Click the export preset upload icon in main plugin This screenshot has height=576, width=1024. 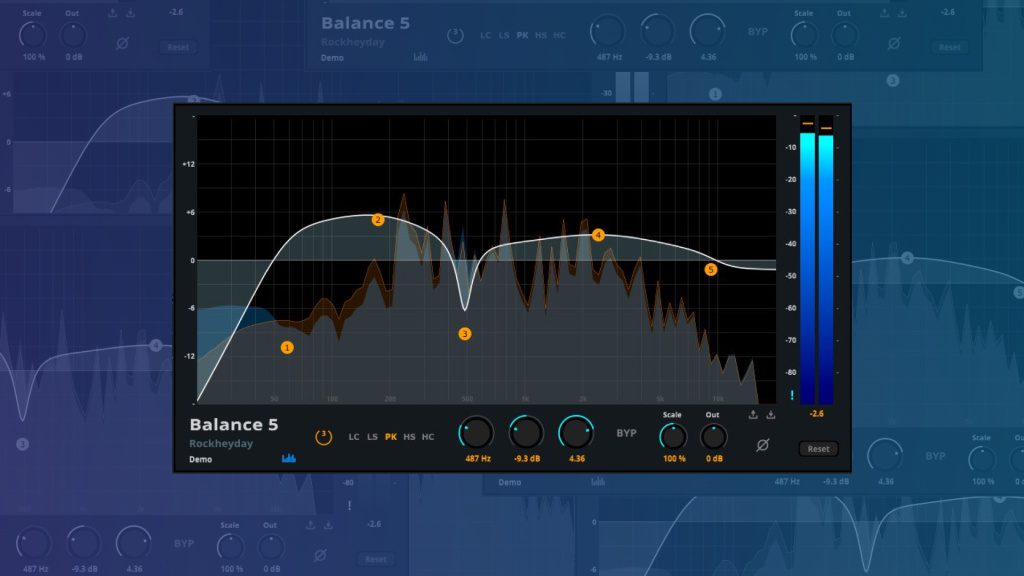pyautogui.click(x=753, y=415)
